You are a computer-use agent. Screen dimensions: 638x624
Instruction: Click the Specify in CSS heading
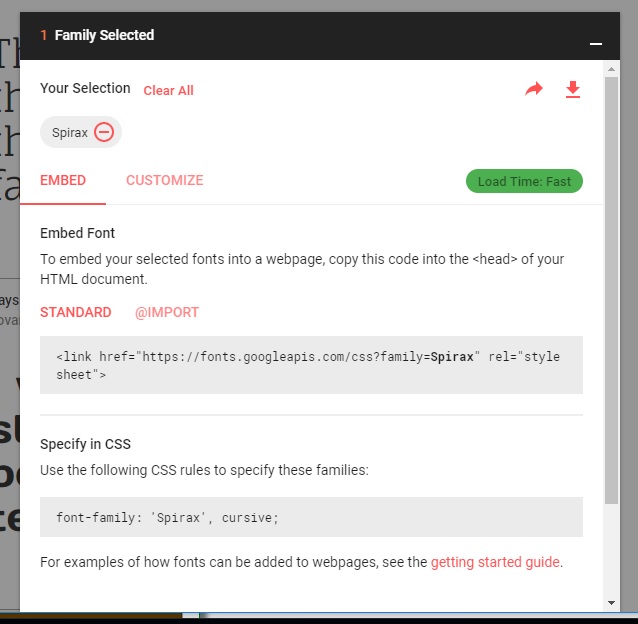coord(85,444)
